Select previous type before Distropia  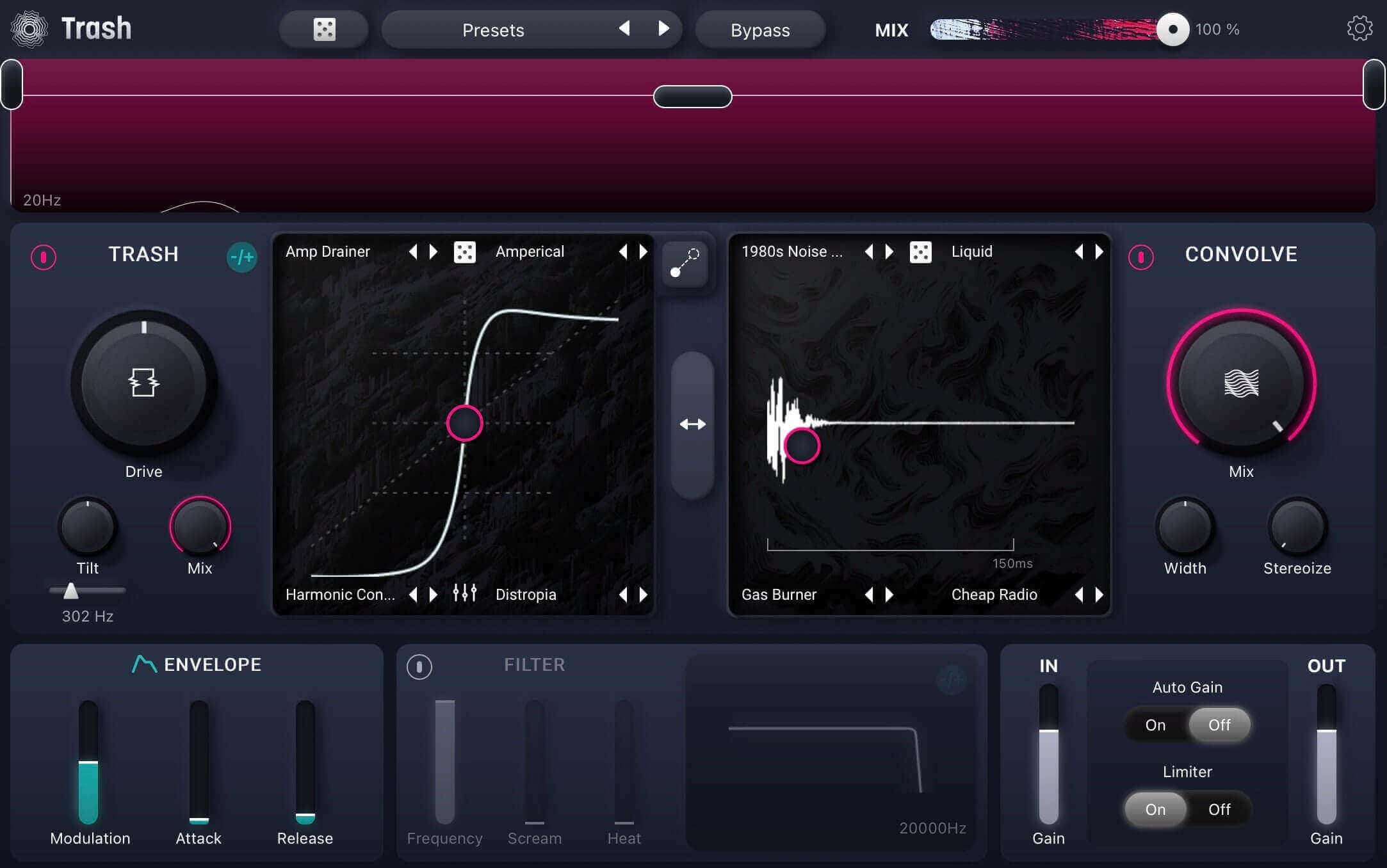623,595
